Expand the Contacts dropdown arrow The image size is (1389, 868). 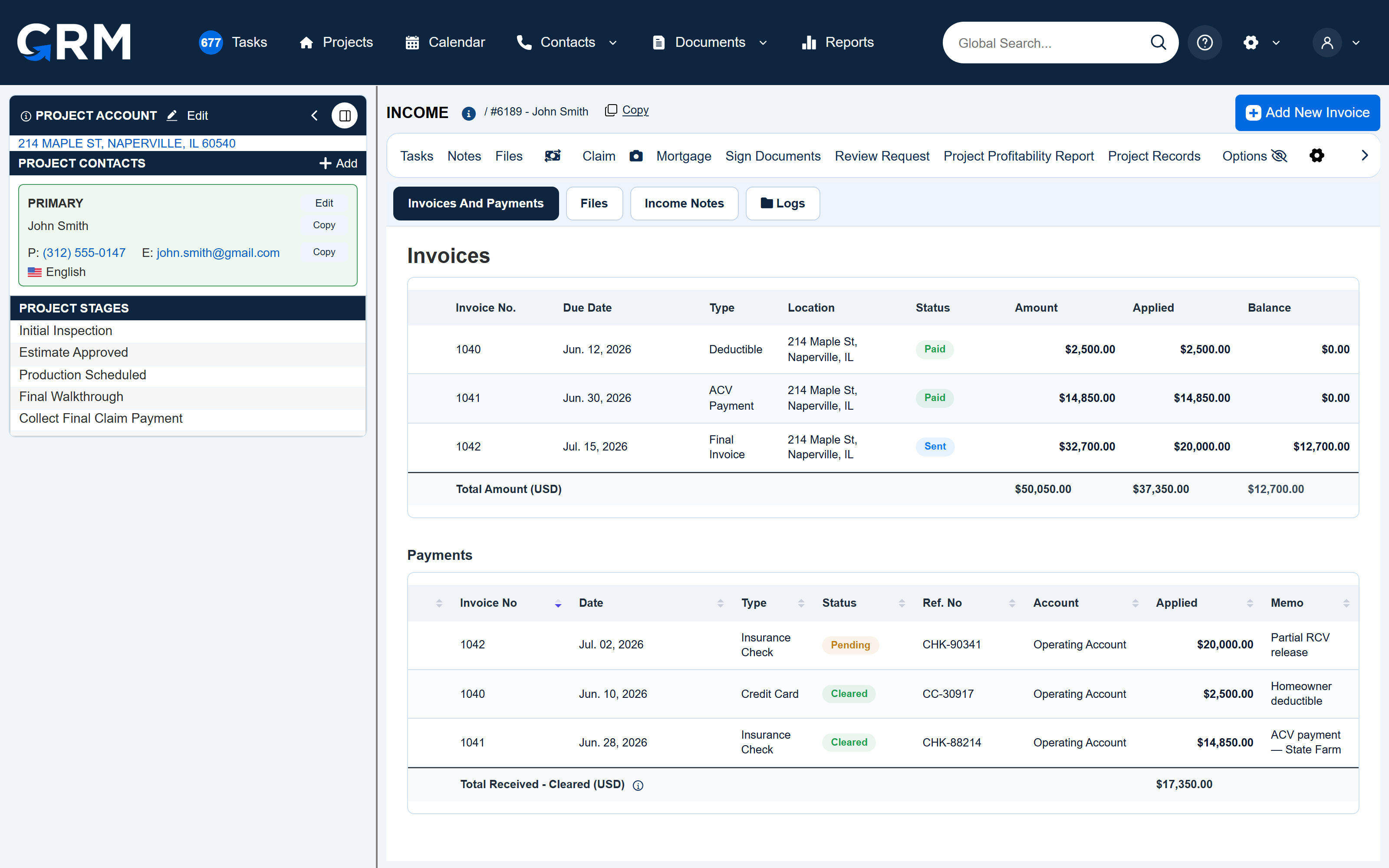[612, 43]
